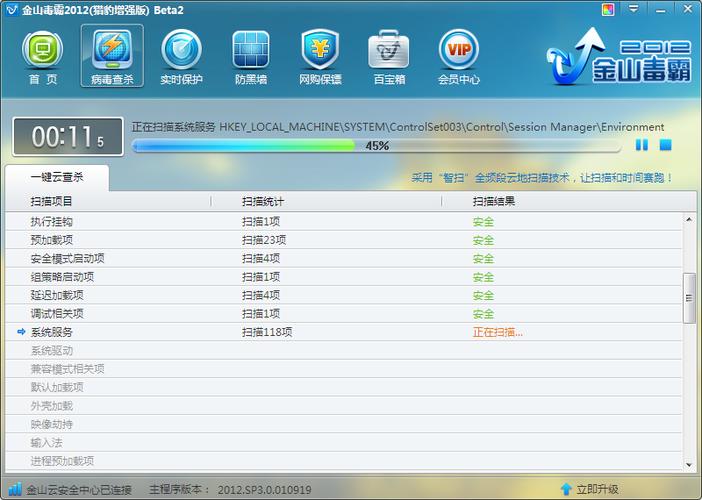Select the 组策略启动项 row
The width and height of the screenshot is (702, 500).
(x=344, y=277)
